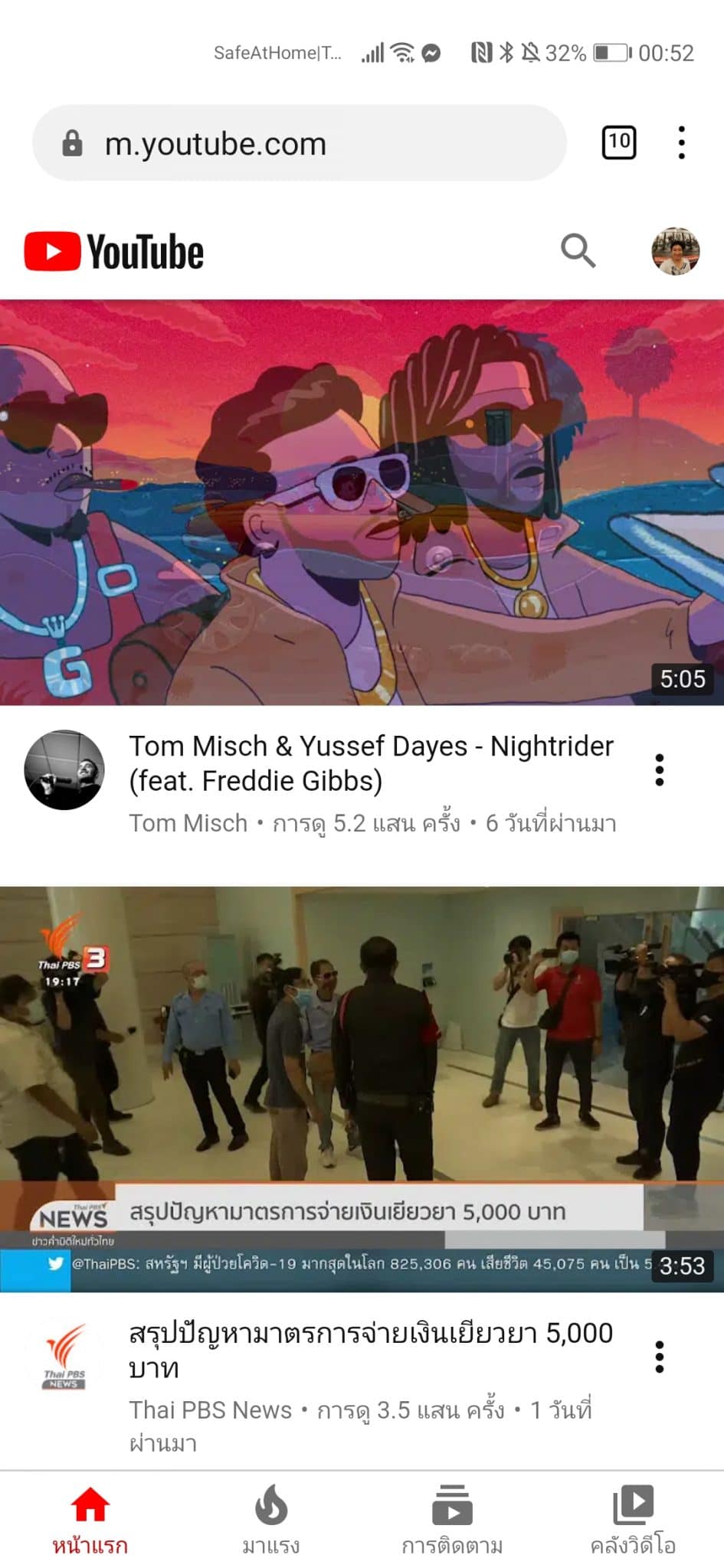Open options menu for Nightrider video

[659, 769]
